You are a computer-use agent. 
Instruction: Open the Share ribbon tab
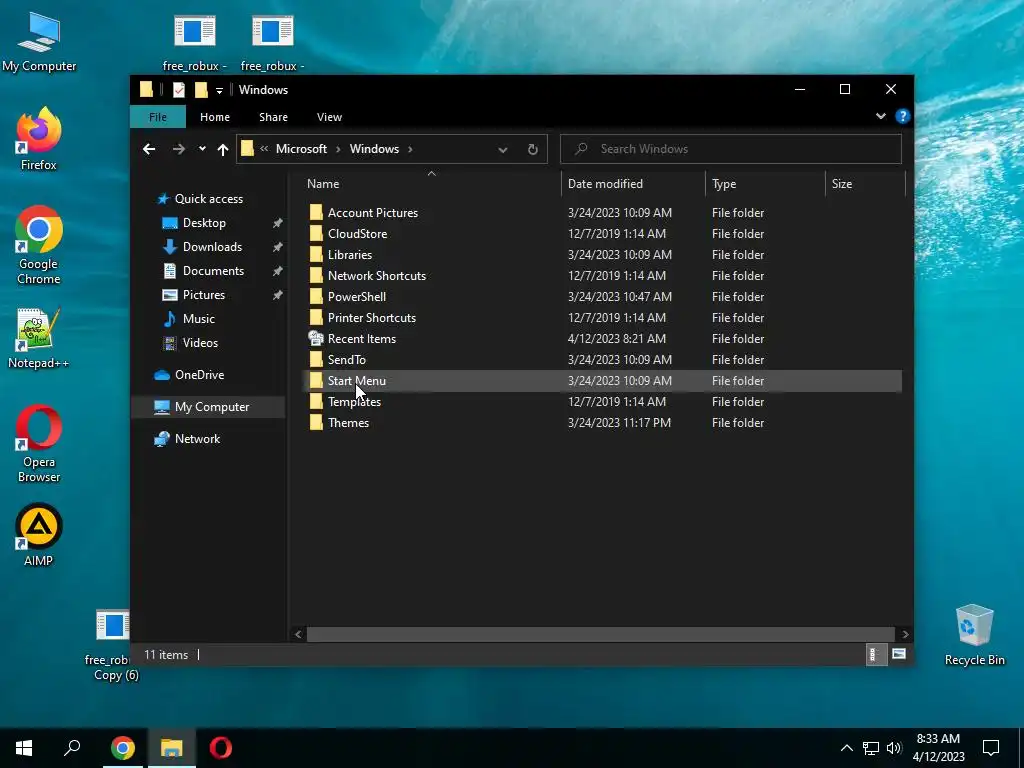(x=273, y=117)
